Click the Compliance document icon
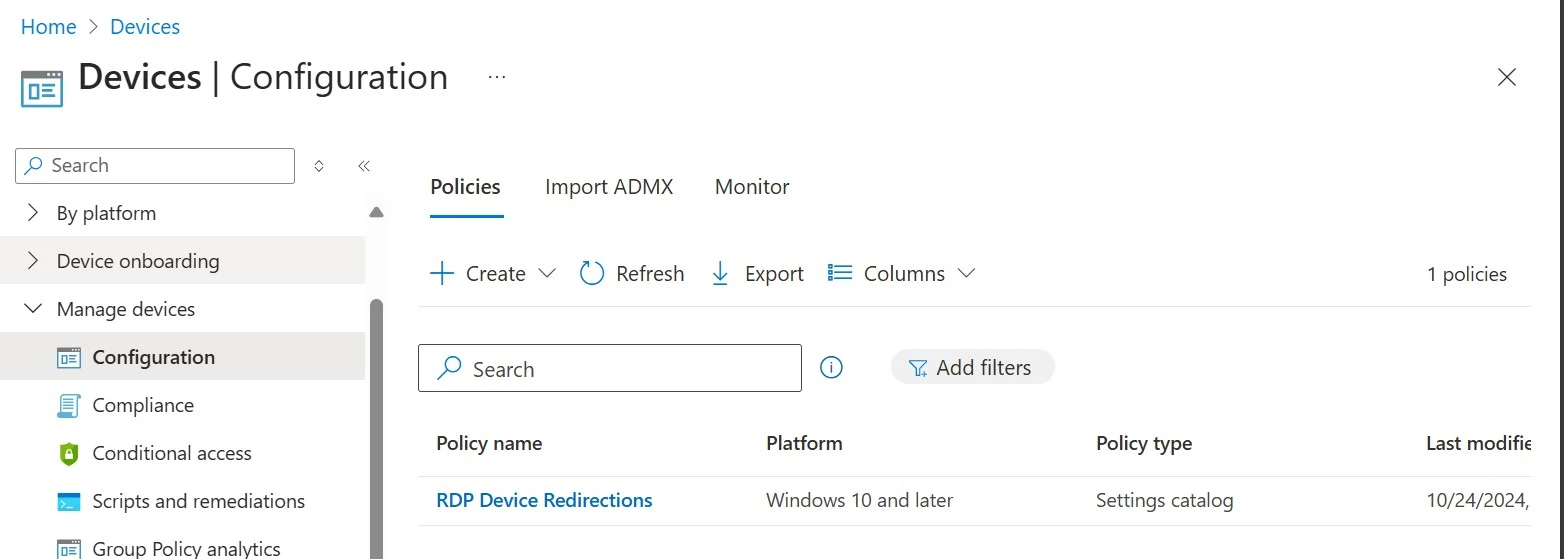 pos(69,406)
